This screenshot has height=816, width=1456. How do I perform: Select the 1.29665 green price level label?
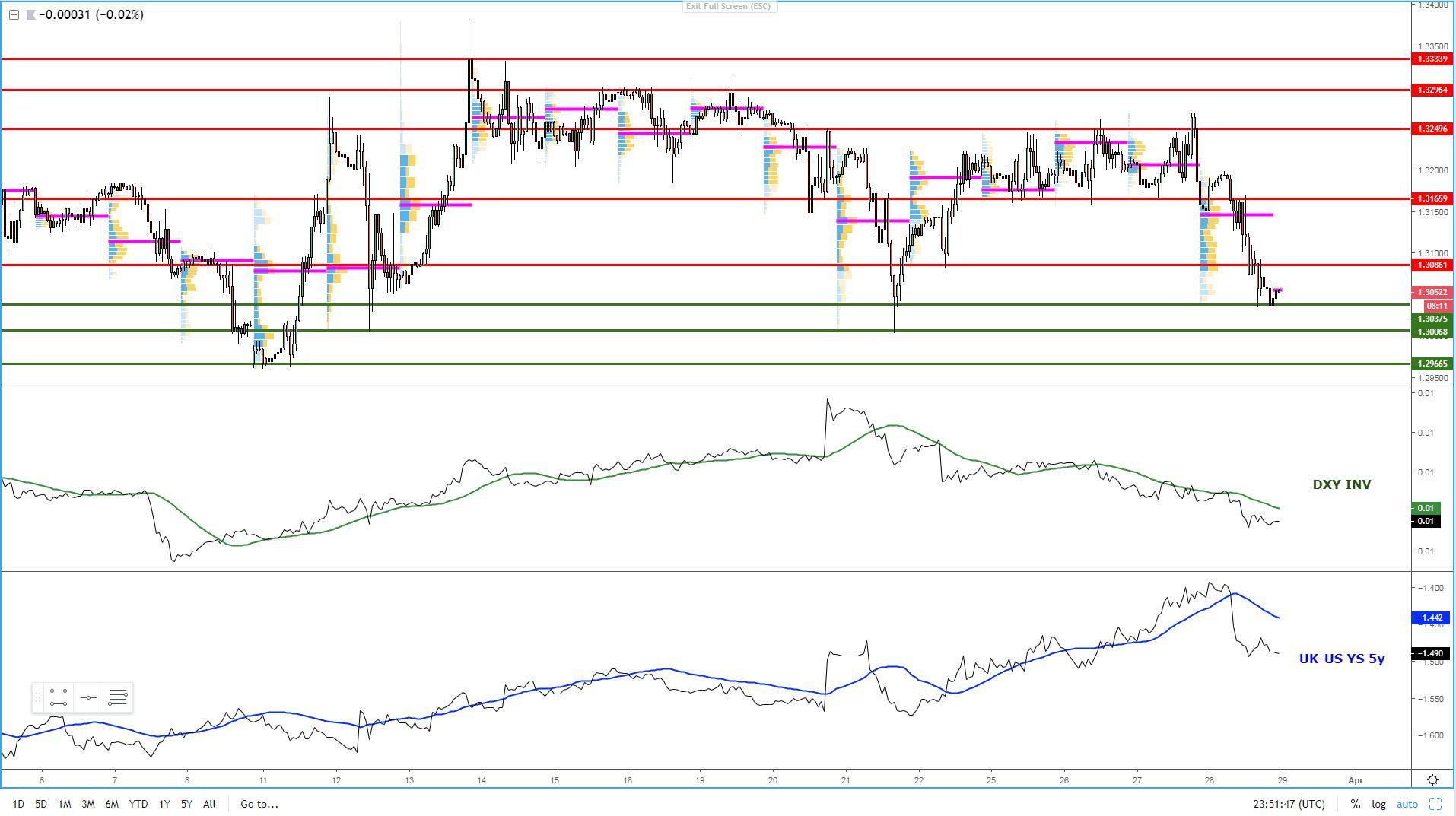(x=1432, y=364)
